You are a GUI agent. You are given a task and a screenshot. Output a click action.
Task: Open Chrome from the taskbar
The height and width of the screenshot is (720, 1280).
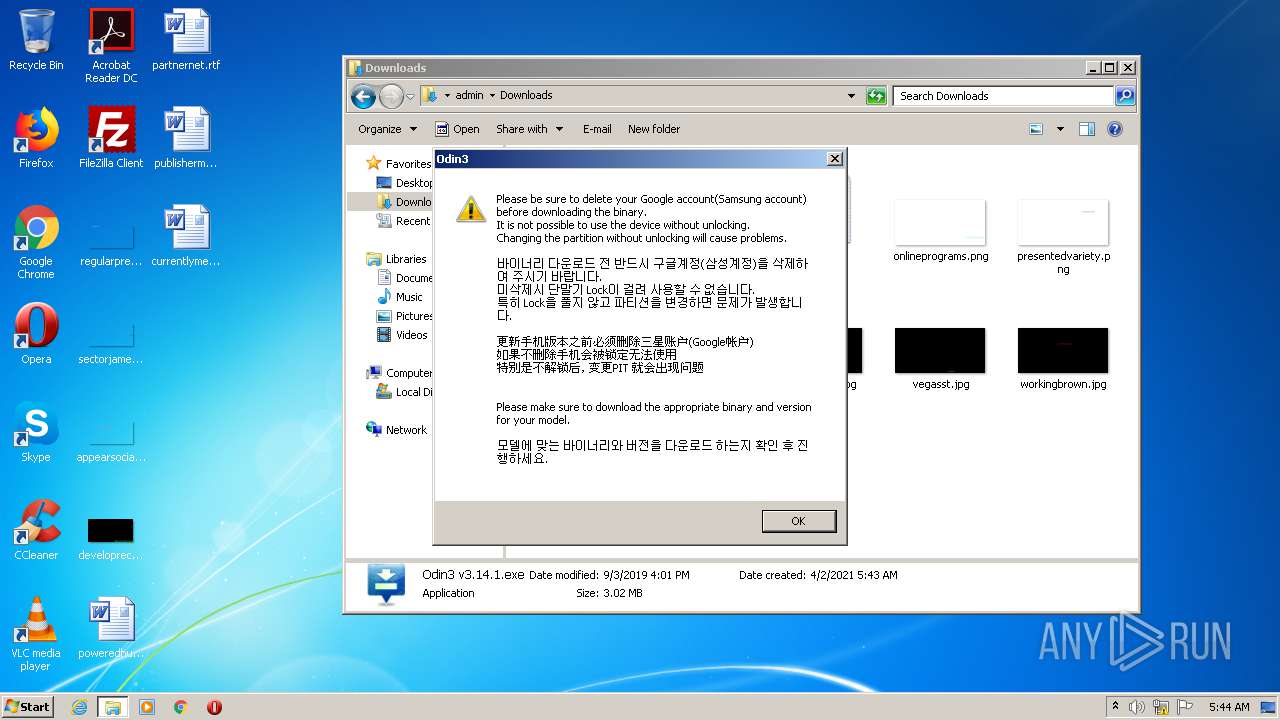(x=181, y=707)
